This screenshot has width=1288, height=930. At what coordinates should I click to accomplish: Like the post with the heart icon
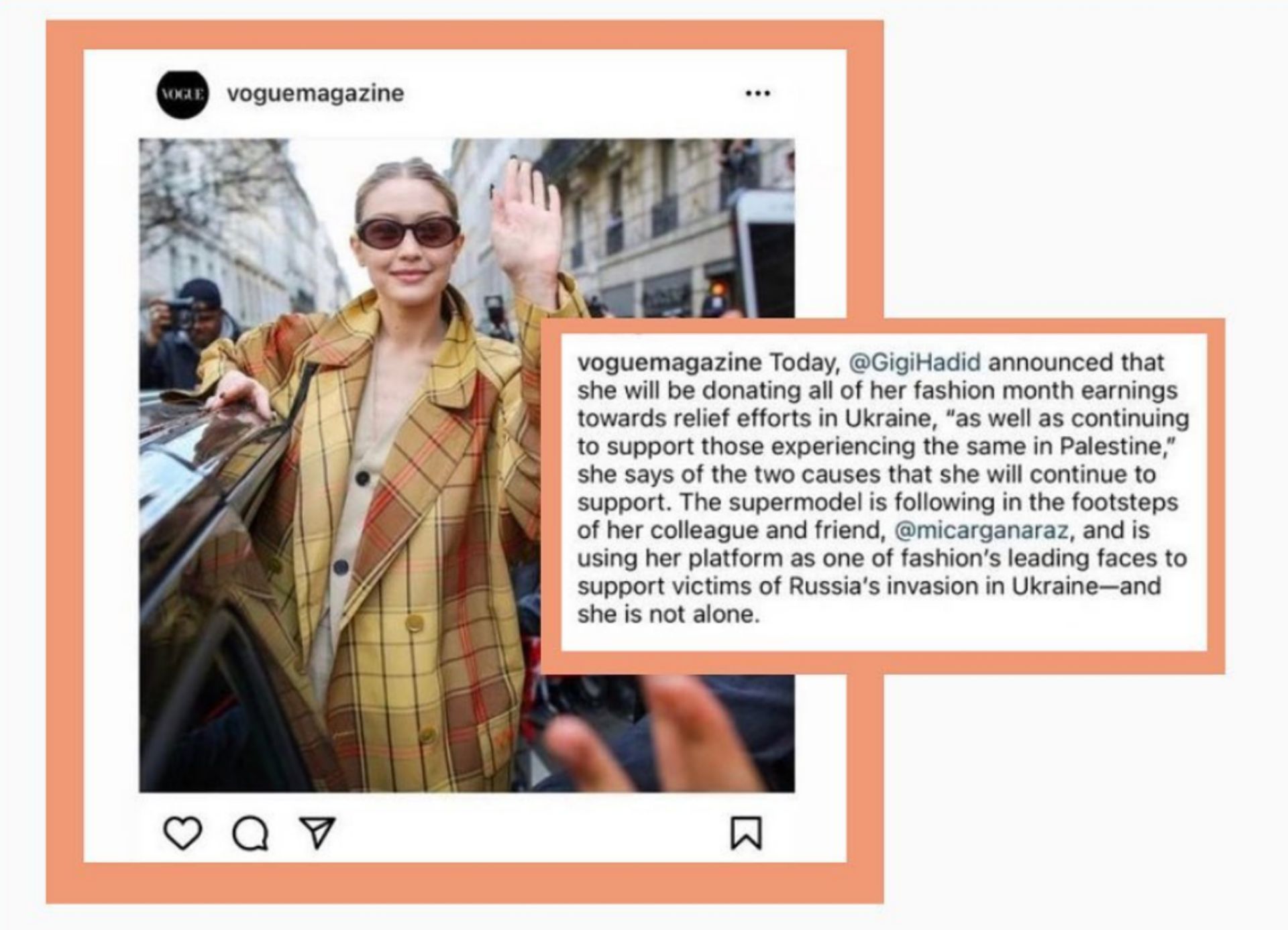[x=182, y=833]
